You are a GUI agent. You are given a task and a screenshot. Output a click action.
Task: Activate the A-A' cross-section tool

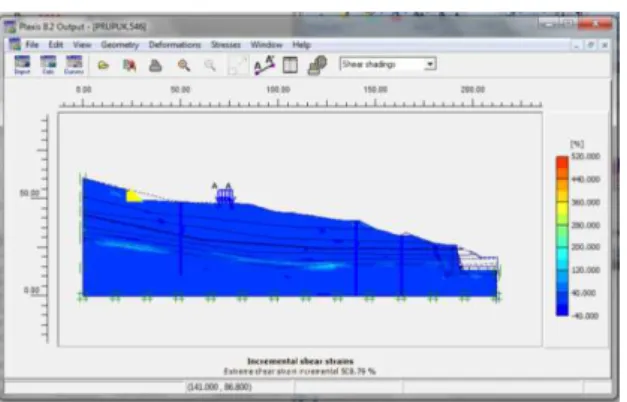[x=264, y=65]
